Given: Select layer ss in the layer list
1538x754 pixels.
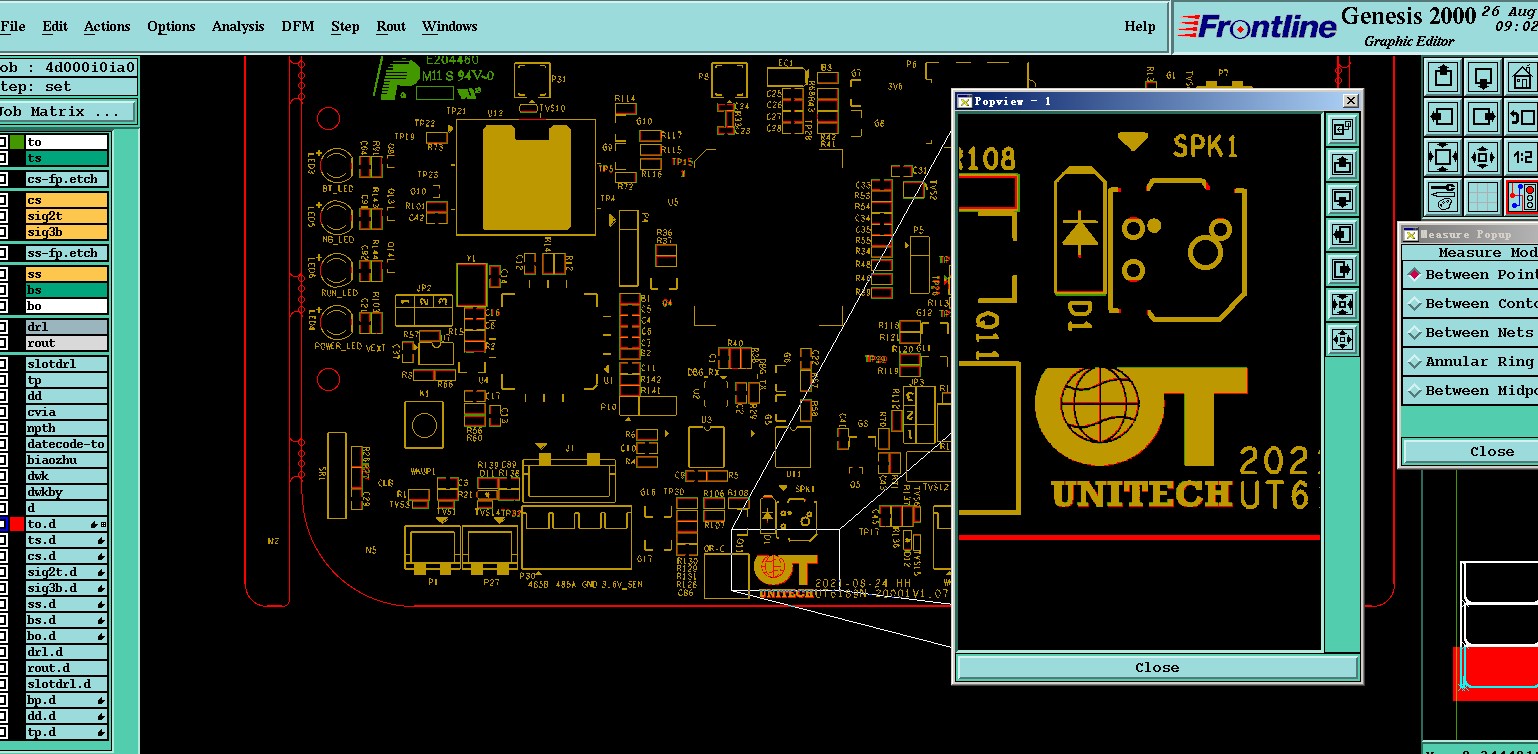Looking at the screenshot, I should 66,274.
